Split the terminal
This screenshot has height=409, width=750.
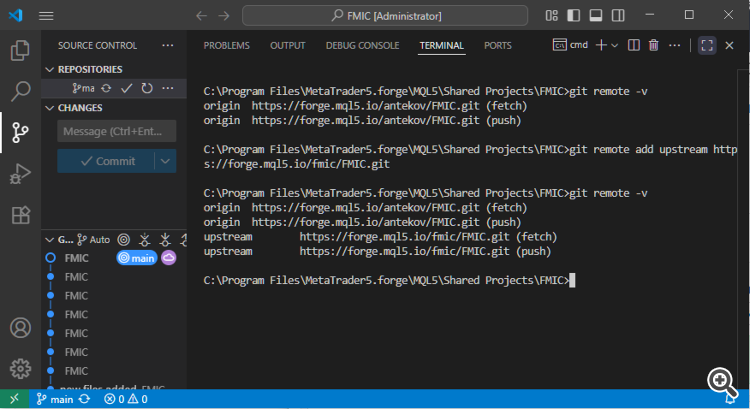click(634, 45)
